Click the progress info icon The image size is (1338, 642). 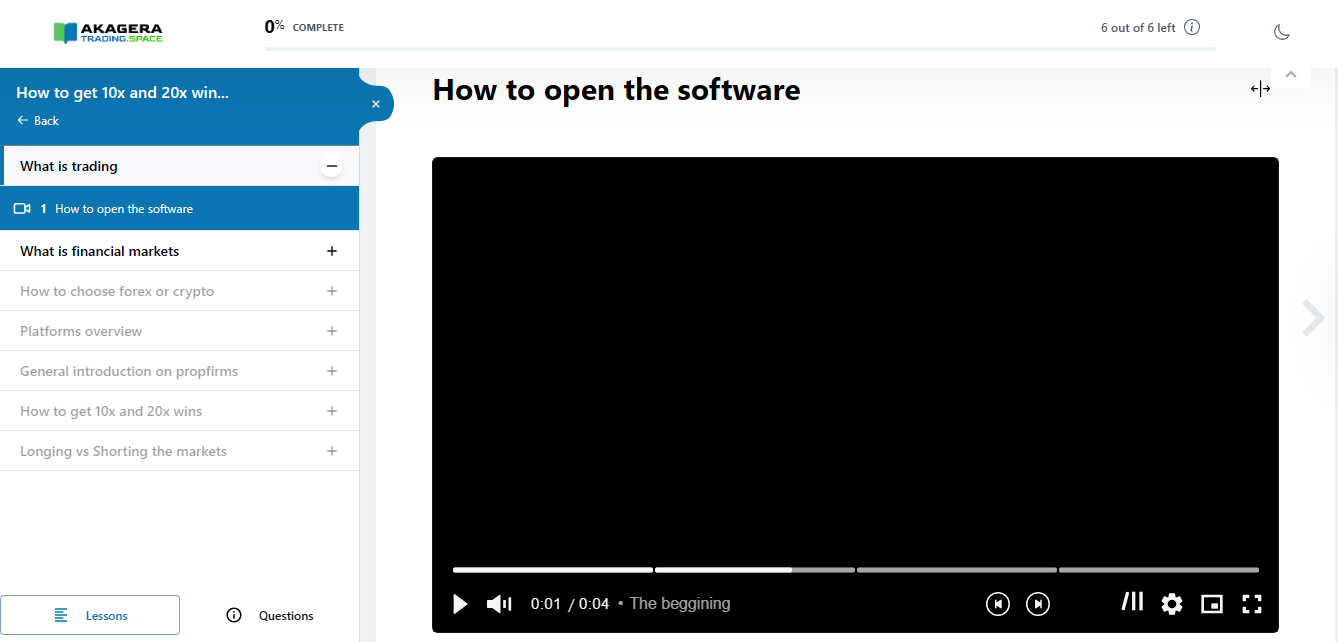1192,28
